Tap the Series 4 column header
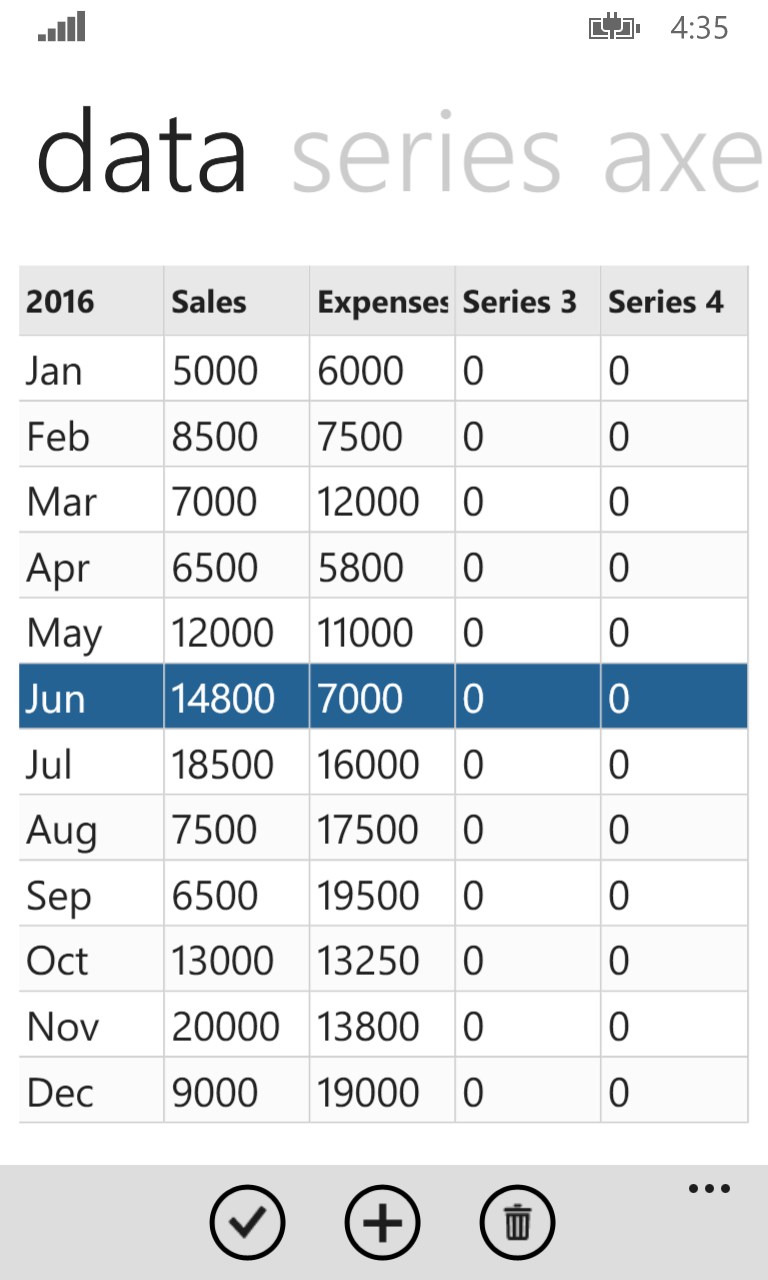Screen dimensions: 768x1280 (673, 301)
